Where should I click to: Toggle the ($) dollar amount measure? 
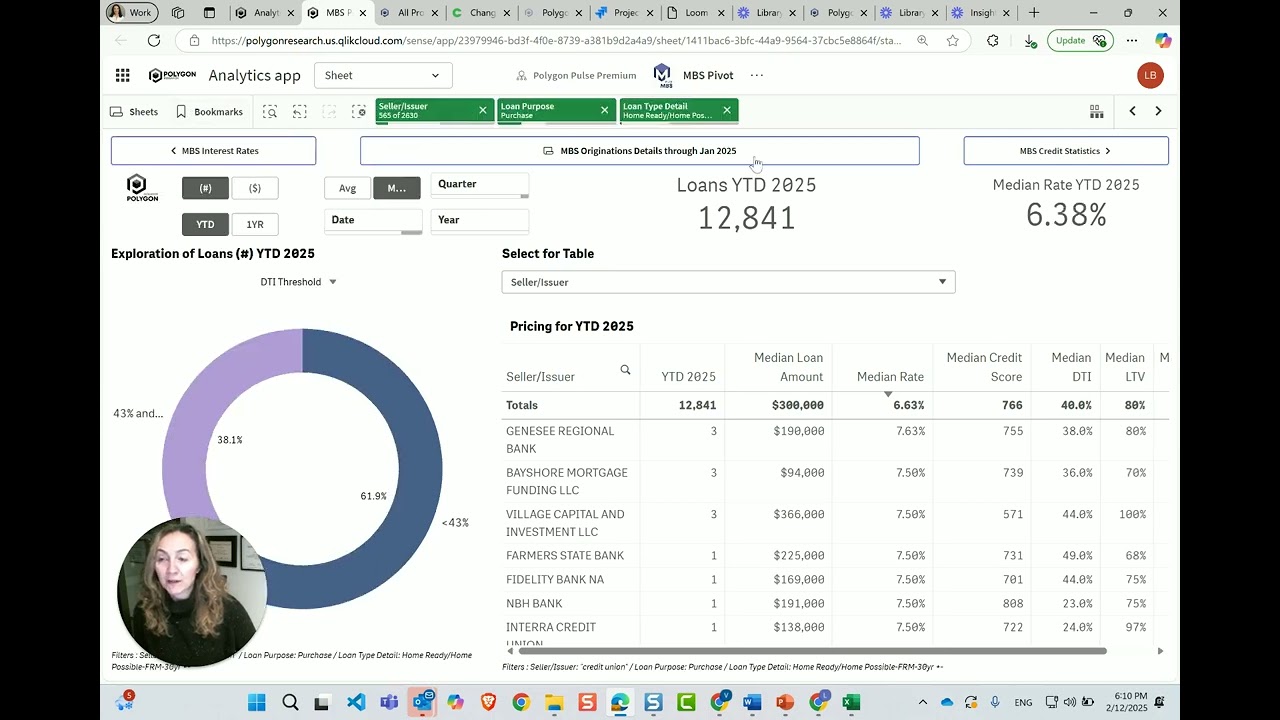point(255,188)
